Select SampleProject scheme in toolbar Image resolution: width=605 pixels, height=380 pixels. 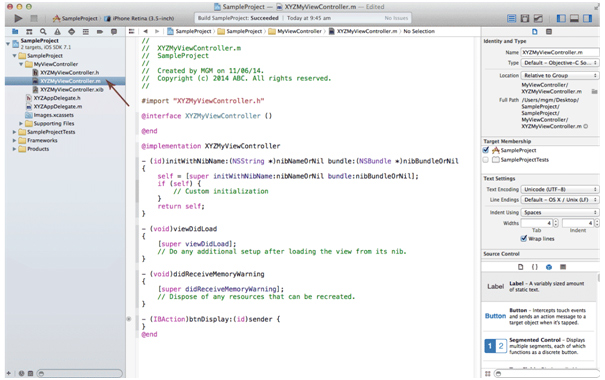[75, 18]
